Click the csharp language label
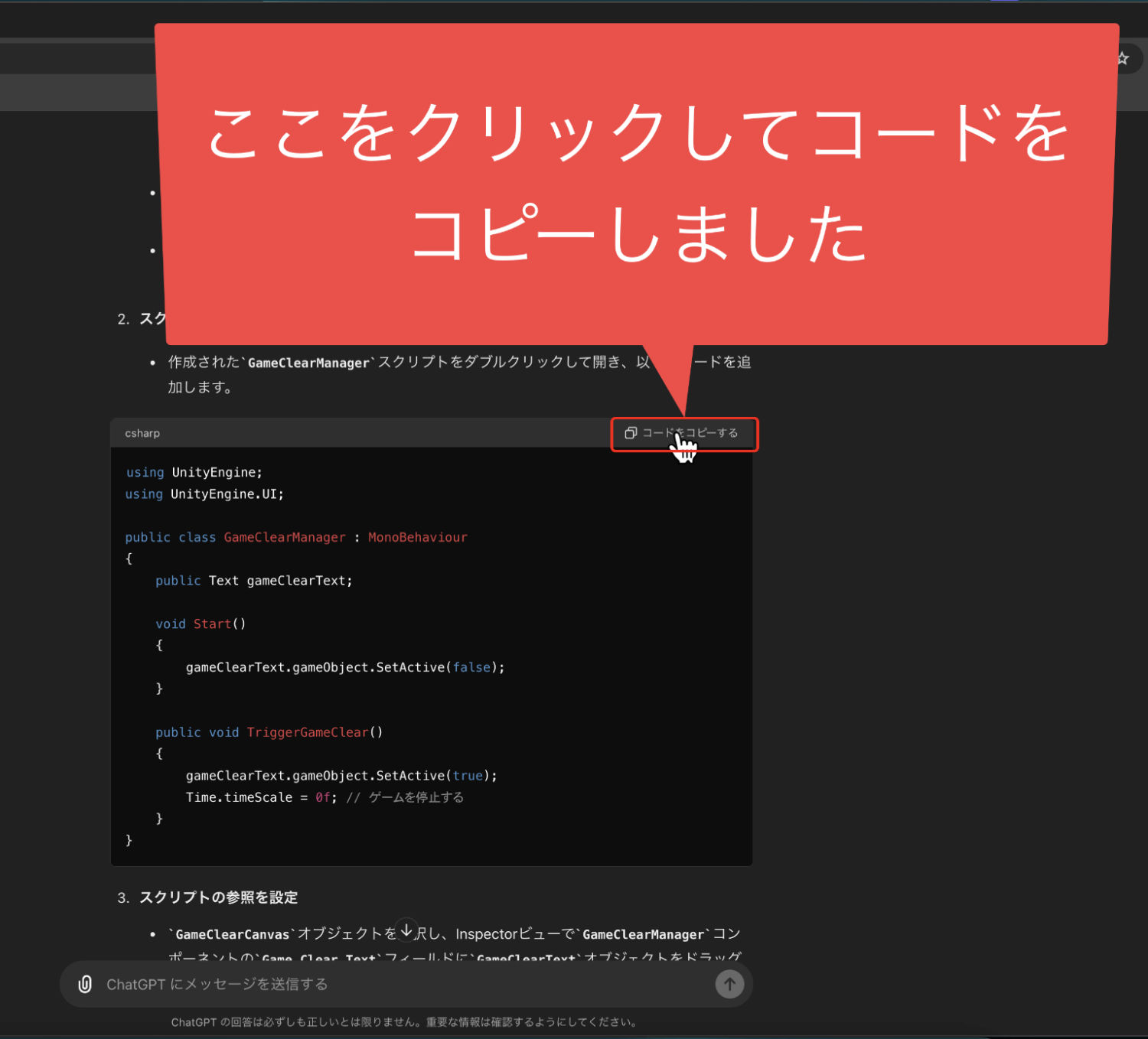The width and height of the screenshot is (1148, 1039). pos(142,433)
